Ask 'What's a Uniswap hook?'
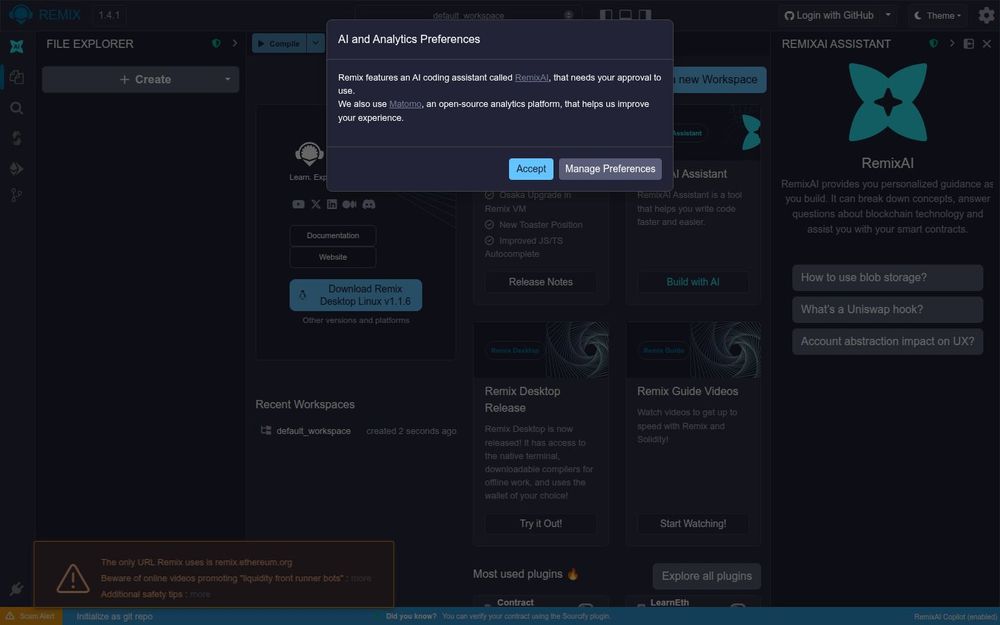This screenshot has height=625, width=1000. 887,309
